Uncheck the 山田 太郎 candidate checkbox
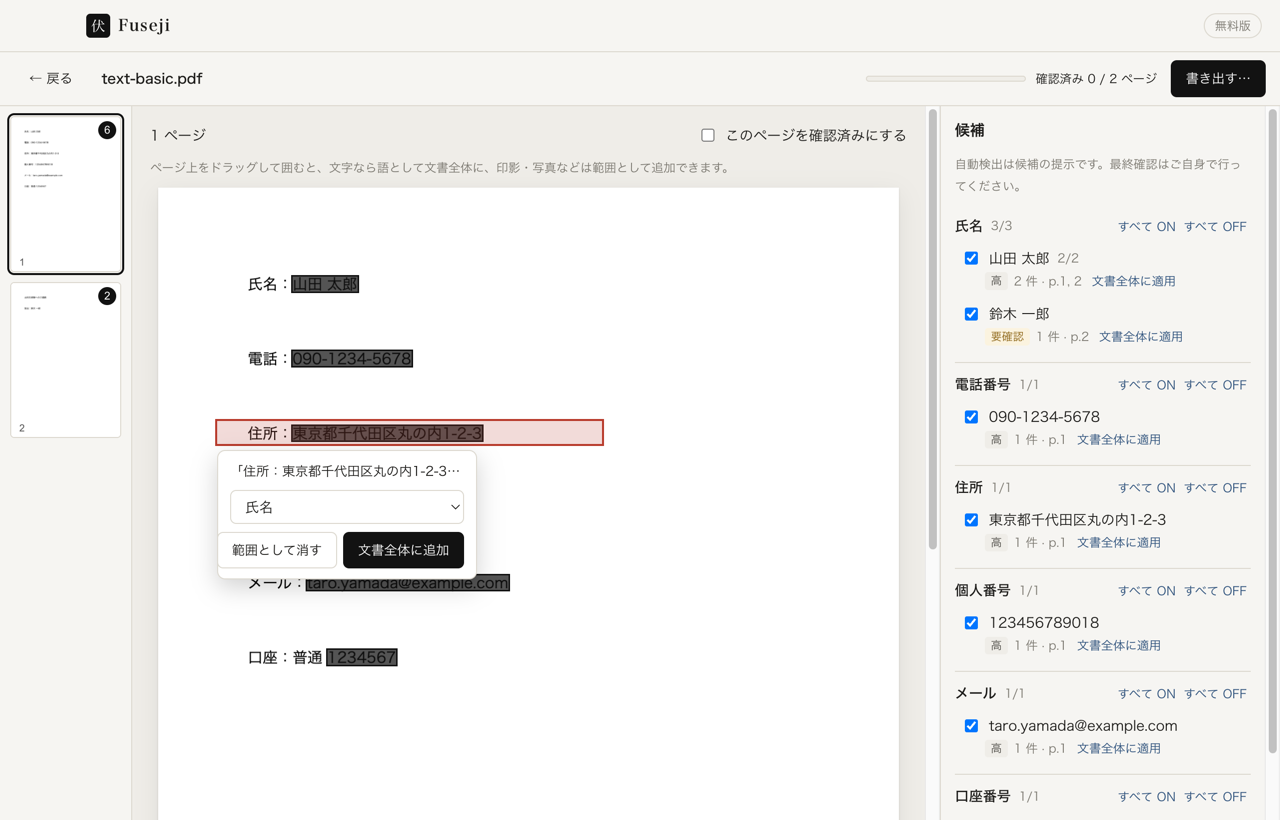The height and width of the screenshot is (820, 1280). pos(971,258)
